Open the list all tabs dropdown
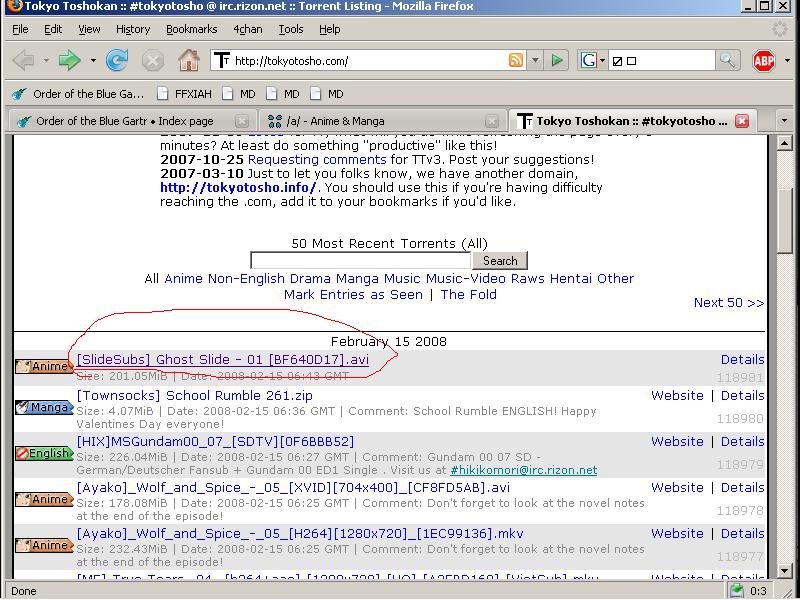This screenshot has height=600, width=800. (785, 121)
